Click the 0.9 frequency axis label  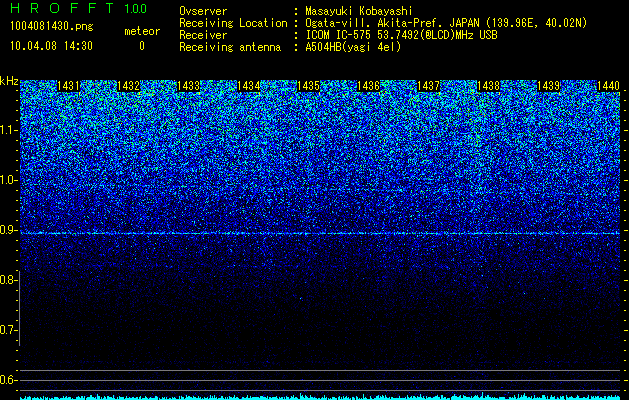point(7,230)
